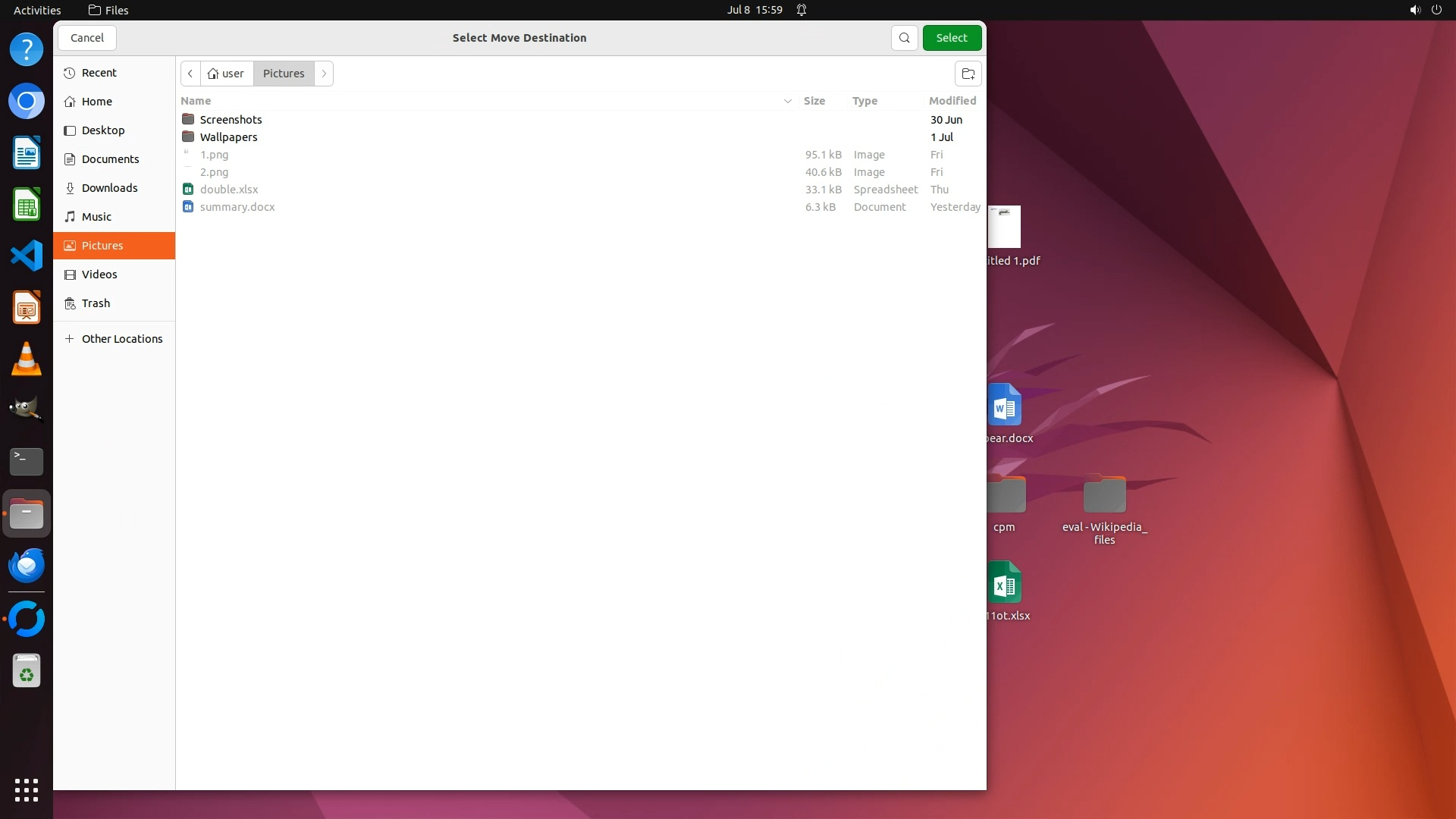The width and height of the screenshot is (1456, 819).
Task: Go back with left chevron button
Action: (190, 74)
